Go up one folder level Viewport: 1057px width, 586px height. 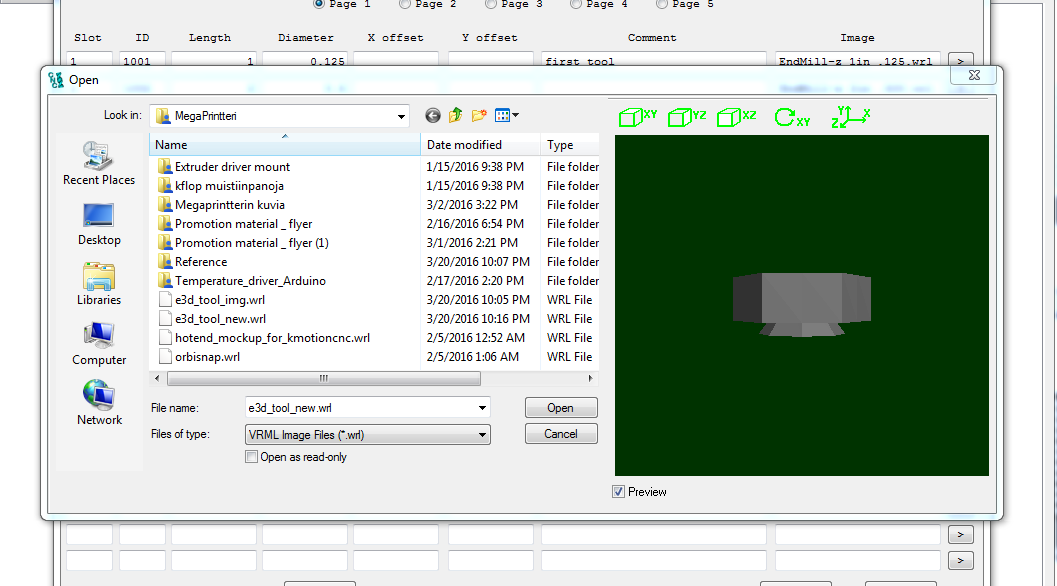click(x=456, y=115)
